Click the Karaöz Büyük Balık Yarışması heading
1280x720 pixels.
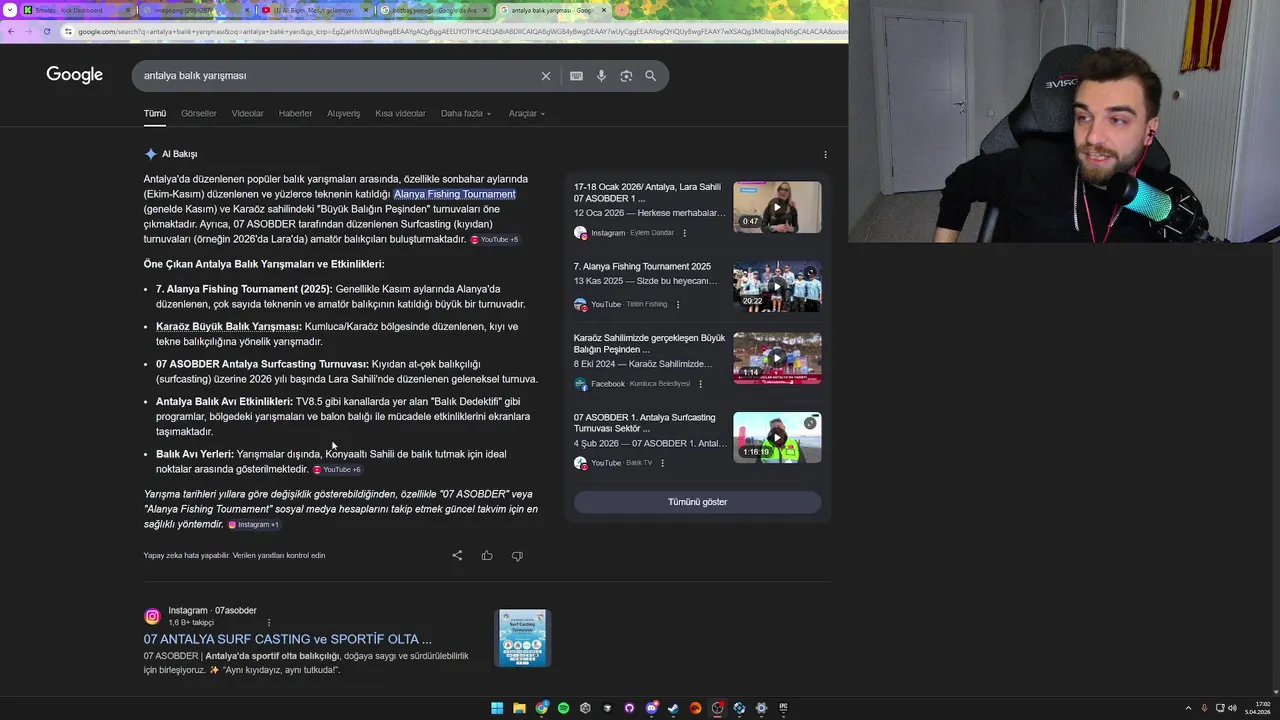pyautogui.click(x=229, y=327)
